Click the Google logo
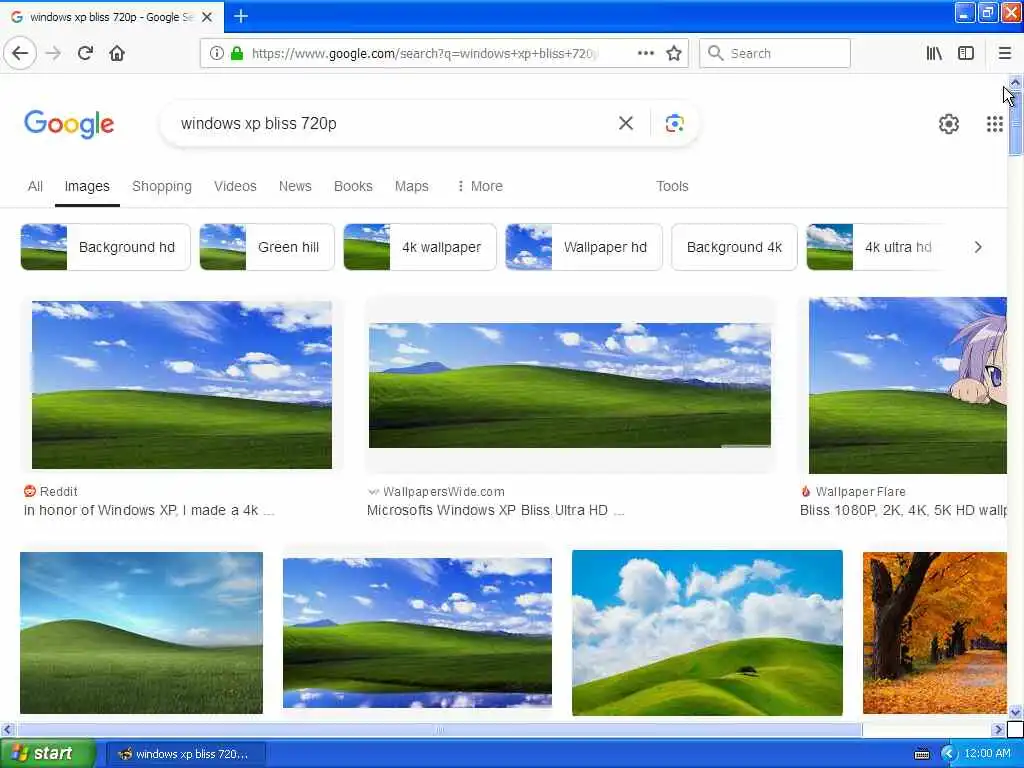Image resolution: width=1024 pixels, height=768 pixels. [69, 123]
